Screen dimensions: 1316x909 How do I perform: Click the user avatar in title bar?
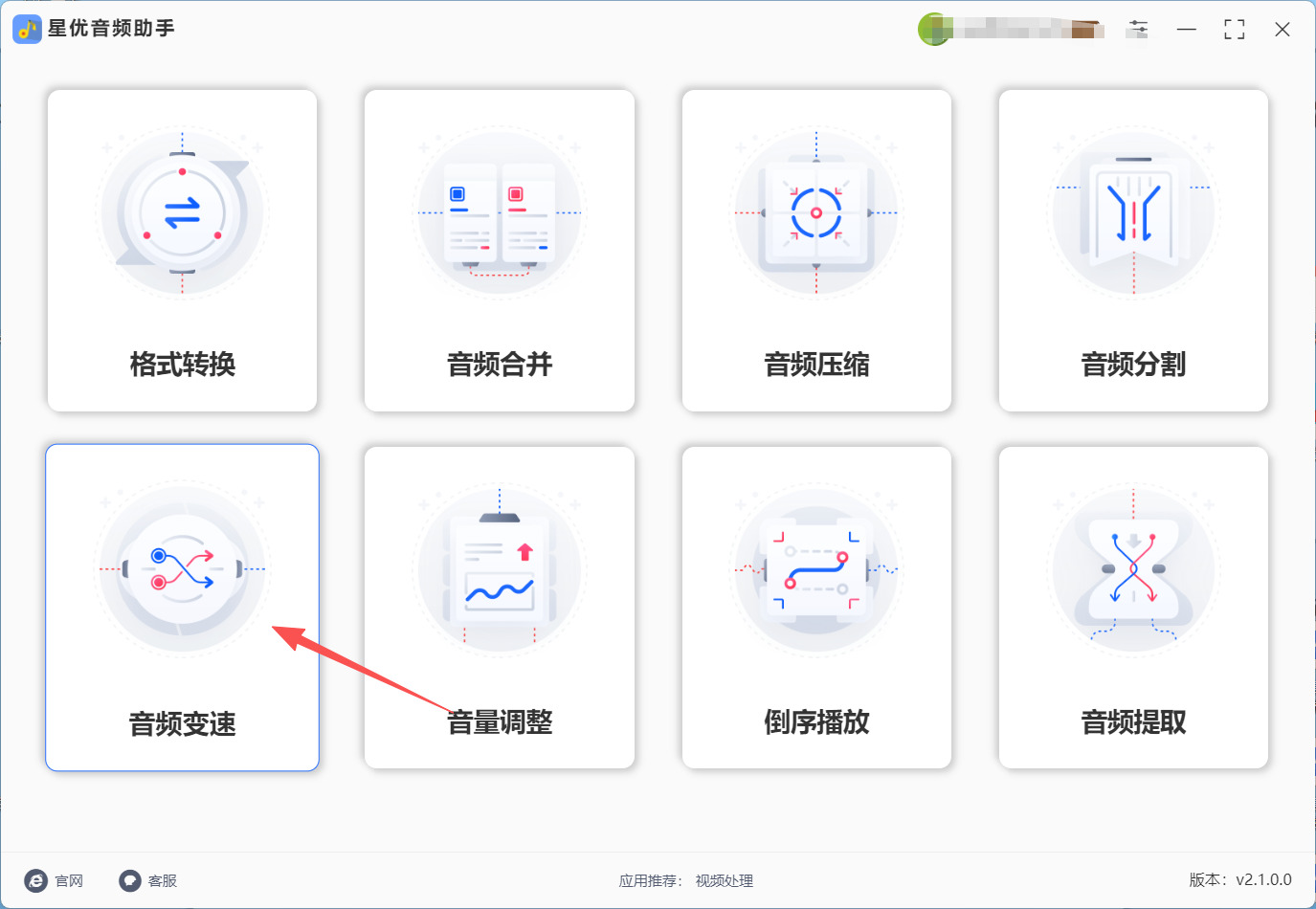pos(933,29)
